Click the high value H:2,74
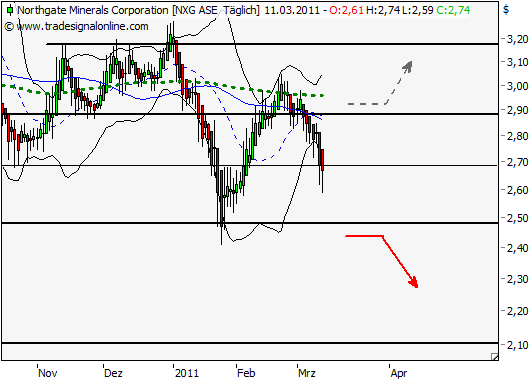This screenshot has width=531, height=380. click(383, 10)
